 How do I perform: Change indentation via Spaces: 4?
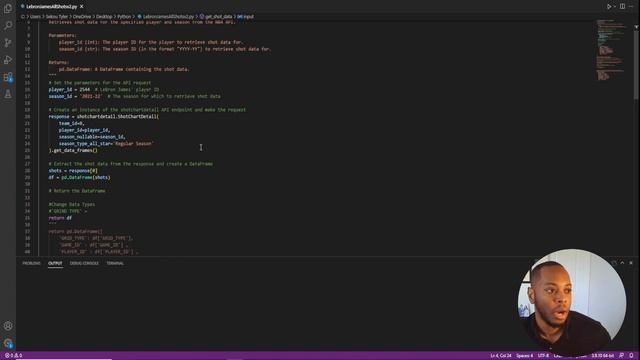(524, 356)
